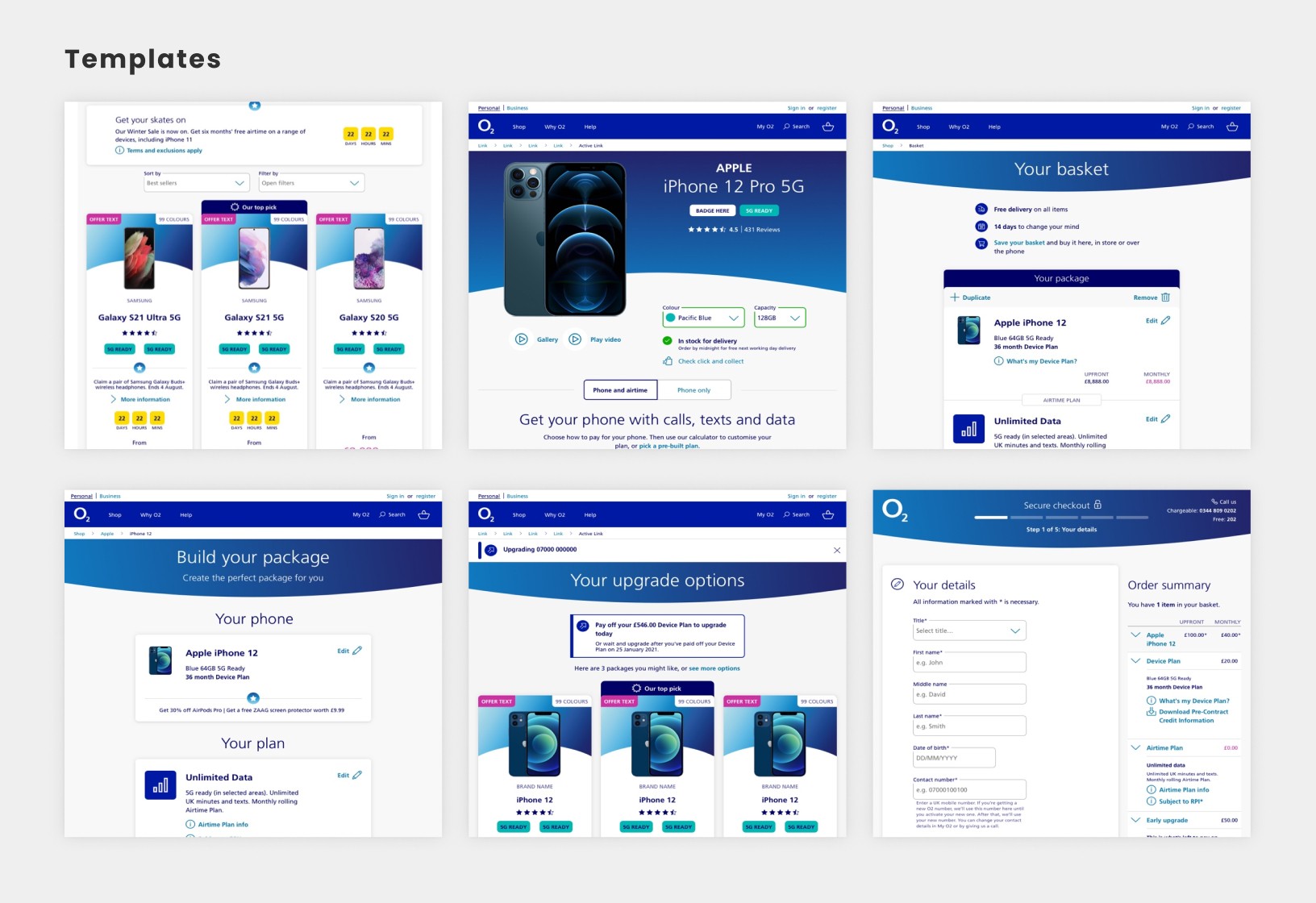Click the 431 Reviews rating text for iPhone 12 Pro
The height and width of the screenshot is (903, 1316).
[762, 230]
